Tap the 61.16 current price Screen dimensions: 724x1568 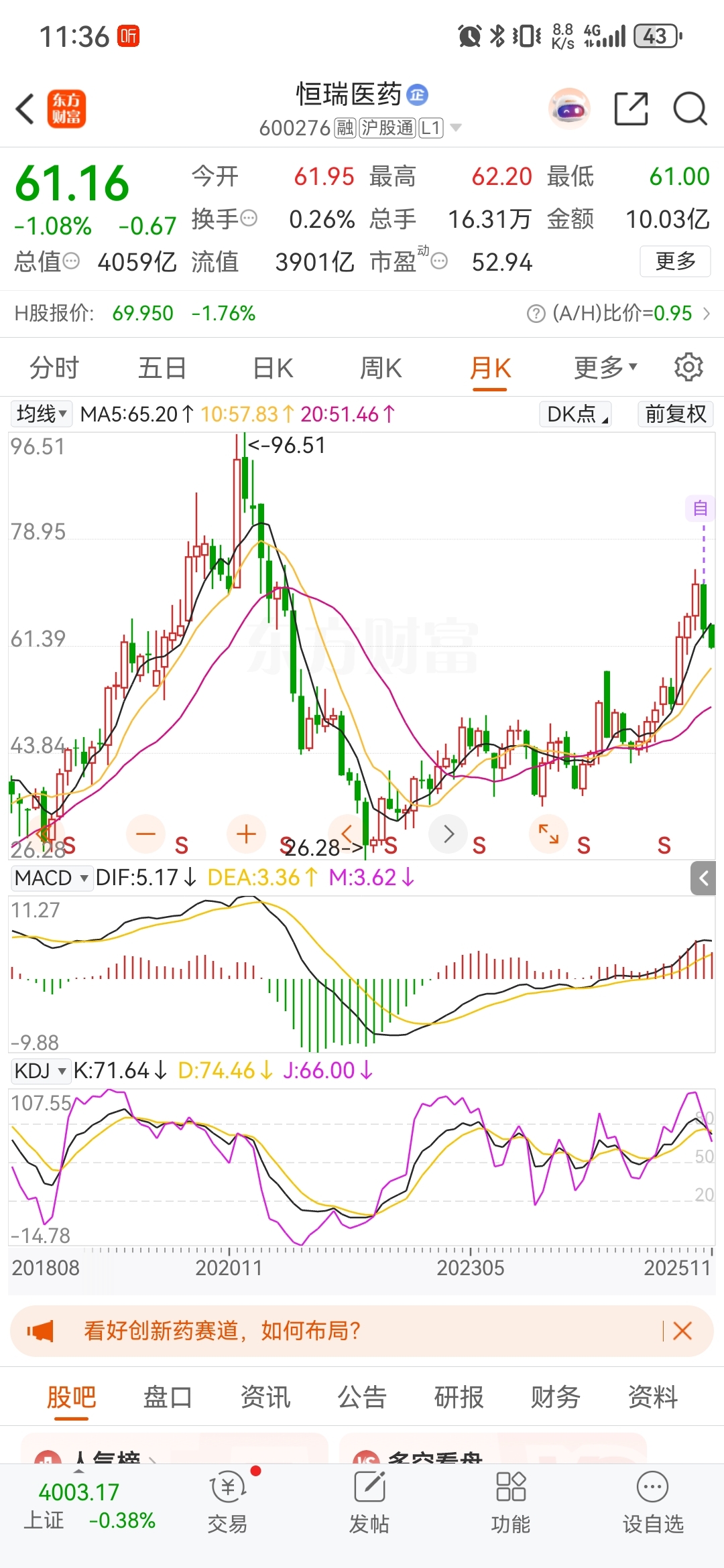tap(72, 183)
